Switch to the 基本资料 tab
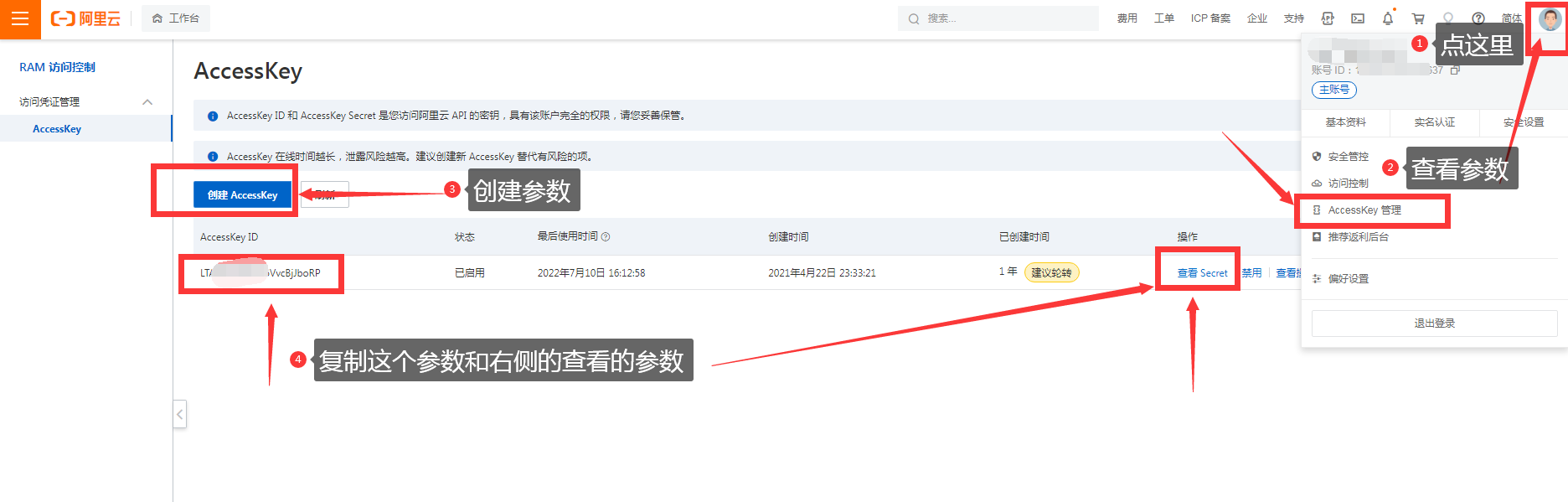1568x502 pixels. [x=1345, y=122]
